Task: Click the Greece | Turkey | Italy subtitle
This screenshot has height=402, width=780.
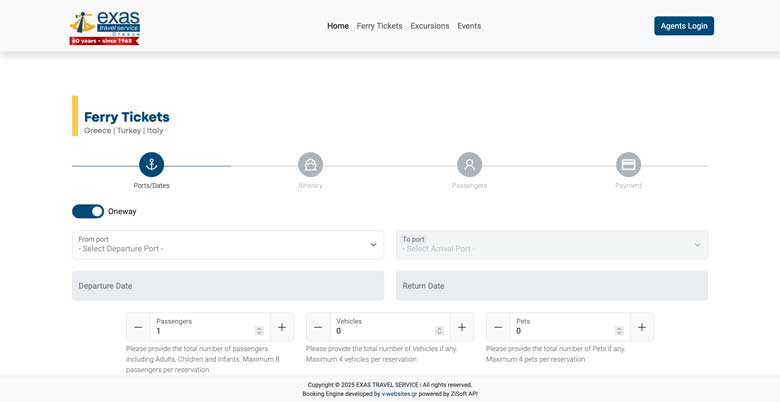Action: point(123,131)
